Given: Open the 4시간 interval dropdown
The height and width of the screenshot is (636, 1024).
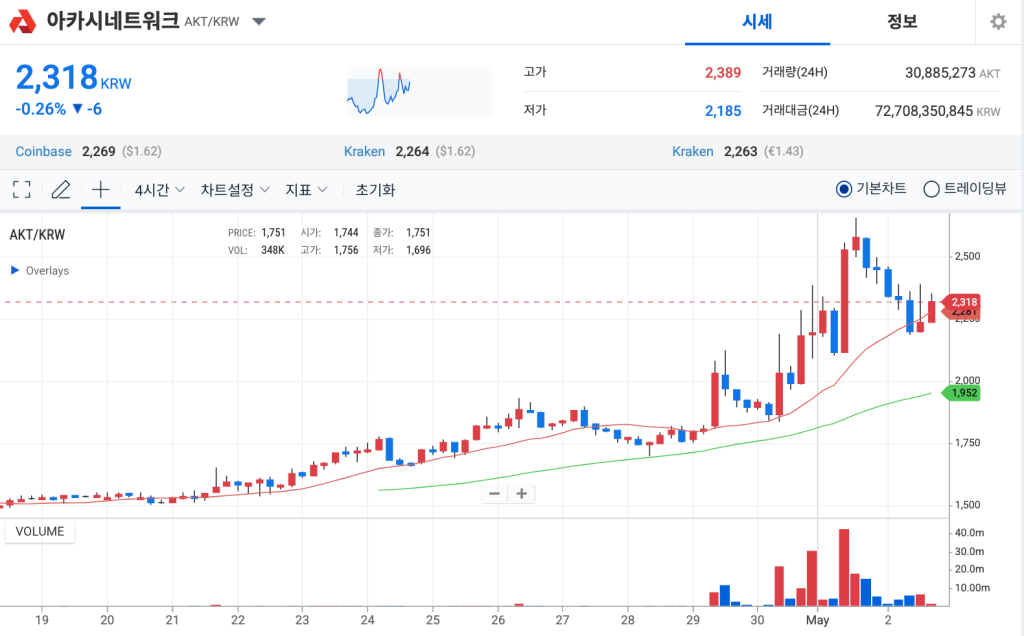Looking at the screenshot, I should pyautogui.click(x=159, y=190).
